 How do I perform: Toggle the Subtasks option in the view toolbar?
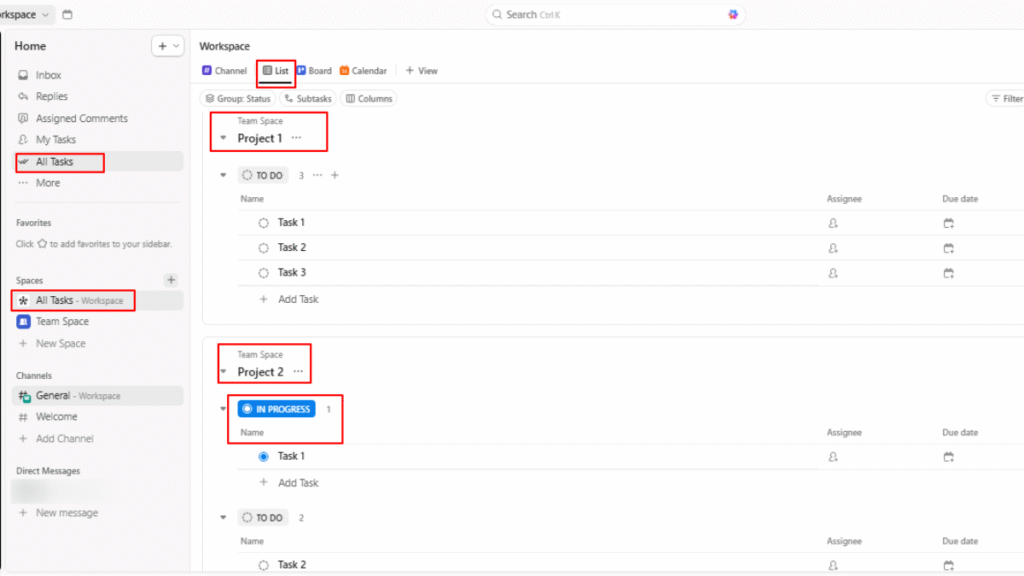306,98
